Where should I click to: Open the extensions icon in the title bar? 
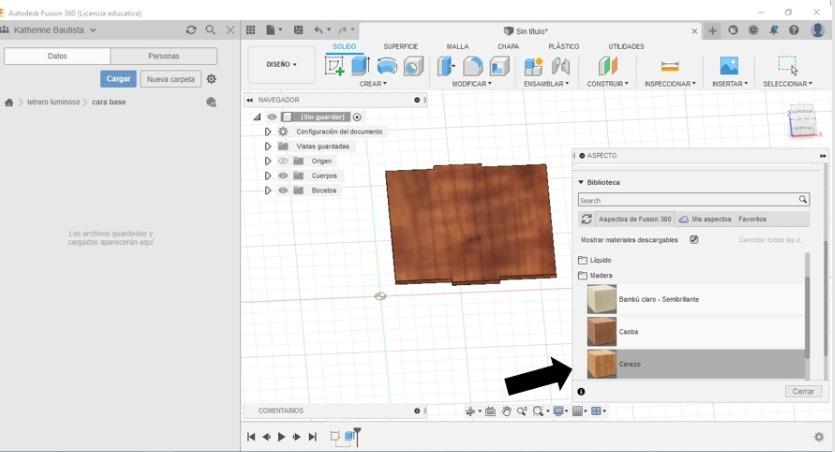pos(733,30)
